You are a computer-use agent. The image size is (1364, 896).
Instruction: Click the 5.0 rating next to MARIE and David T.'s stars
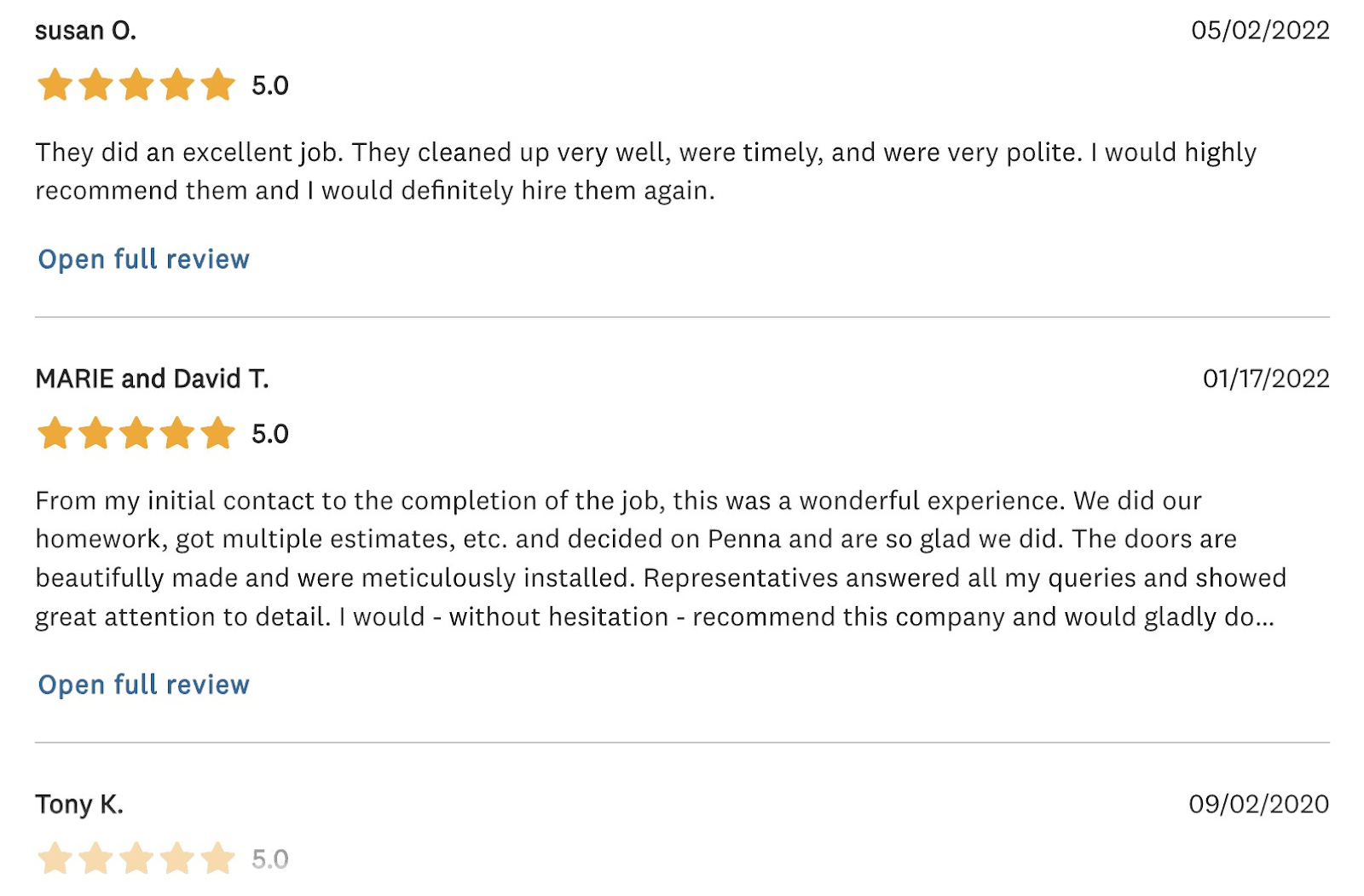[271, 433]
